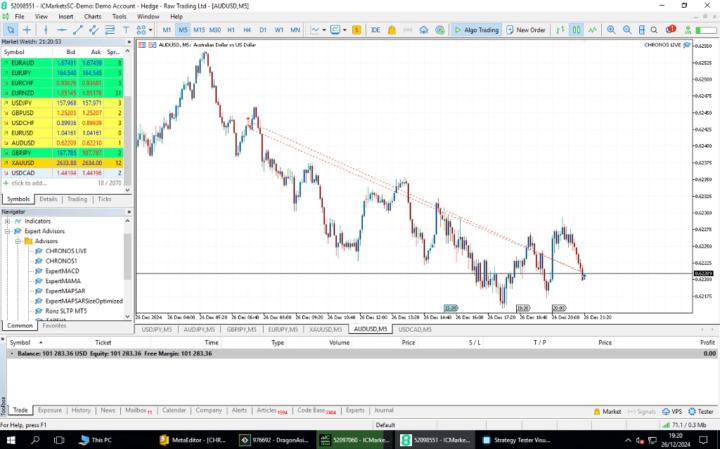Viewport: 720px width, 449px height.
Task: Switch timeframe to H1
Action: coord(231,30)
